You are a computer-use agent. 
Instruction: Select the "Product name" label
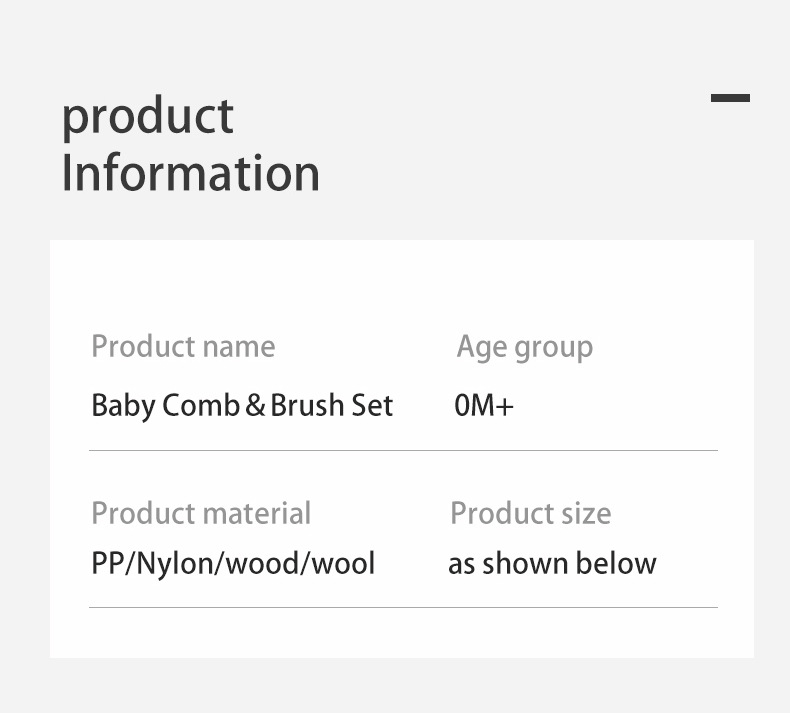(x=183, y=346)
